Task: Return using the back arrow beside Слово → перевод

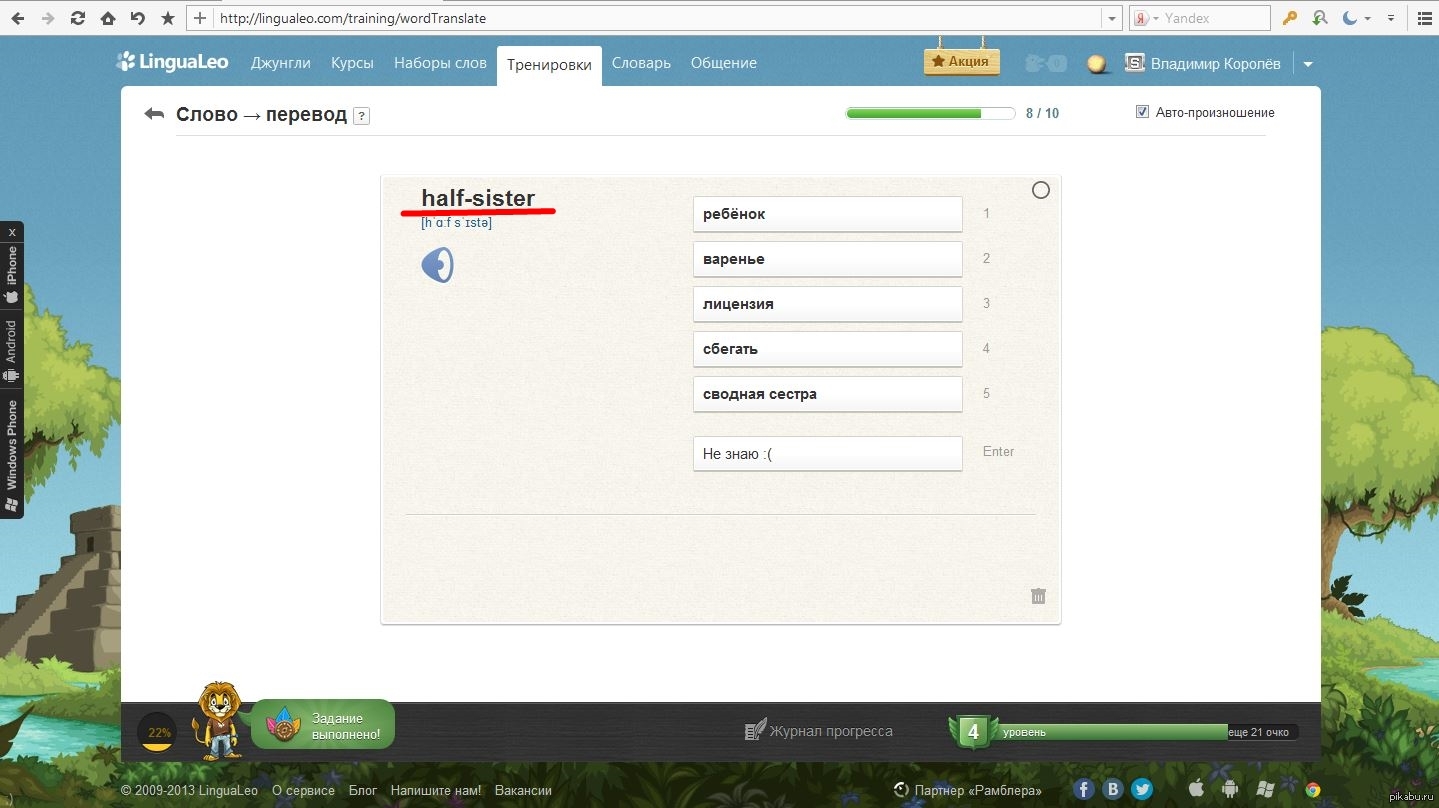Action: [x=154, y=114]
